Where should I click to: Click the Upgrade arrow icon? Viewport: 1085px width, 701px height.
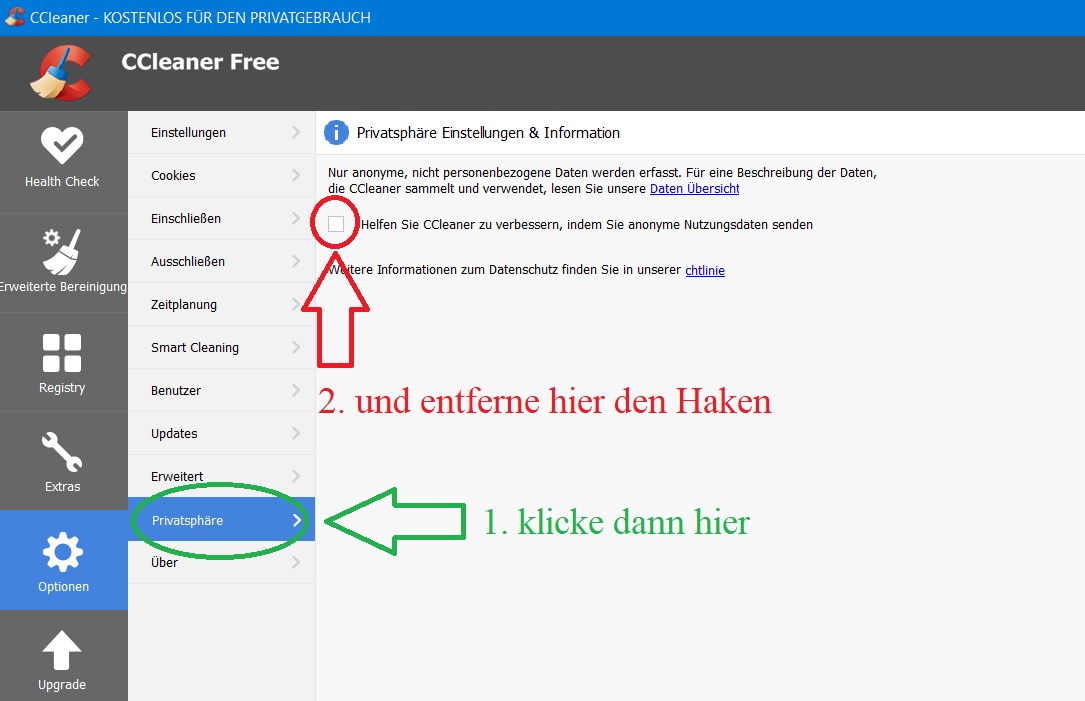click(62, 650)
